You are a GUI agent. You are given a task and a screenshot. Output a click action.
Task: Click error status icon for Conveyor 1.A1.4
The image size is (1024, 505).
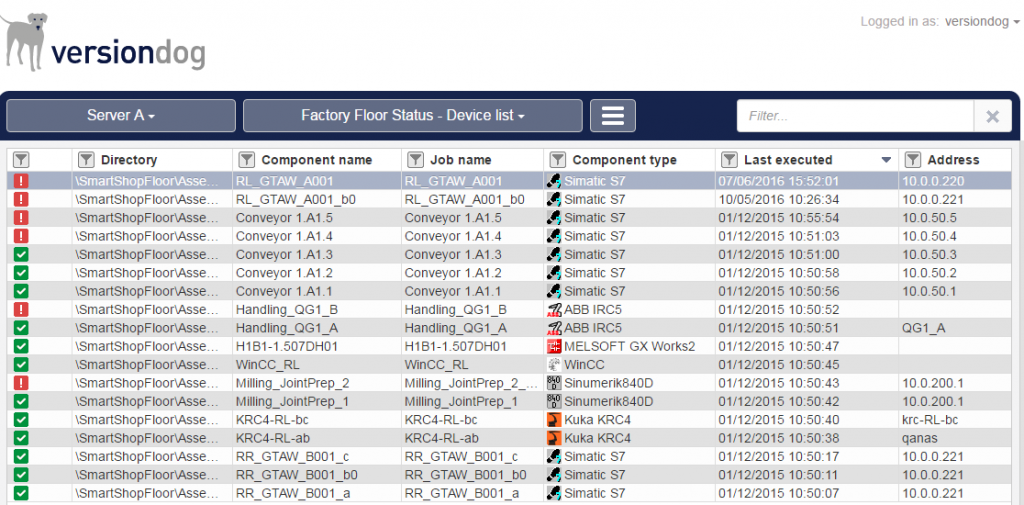click(x=21, y=236)
